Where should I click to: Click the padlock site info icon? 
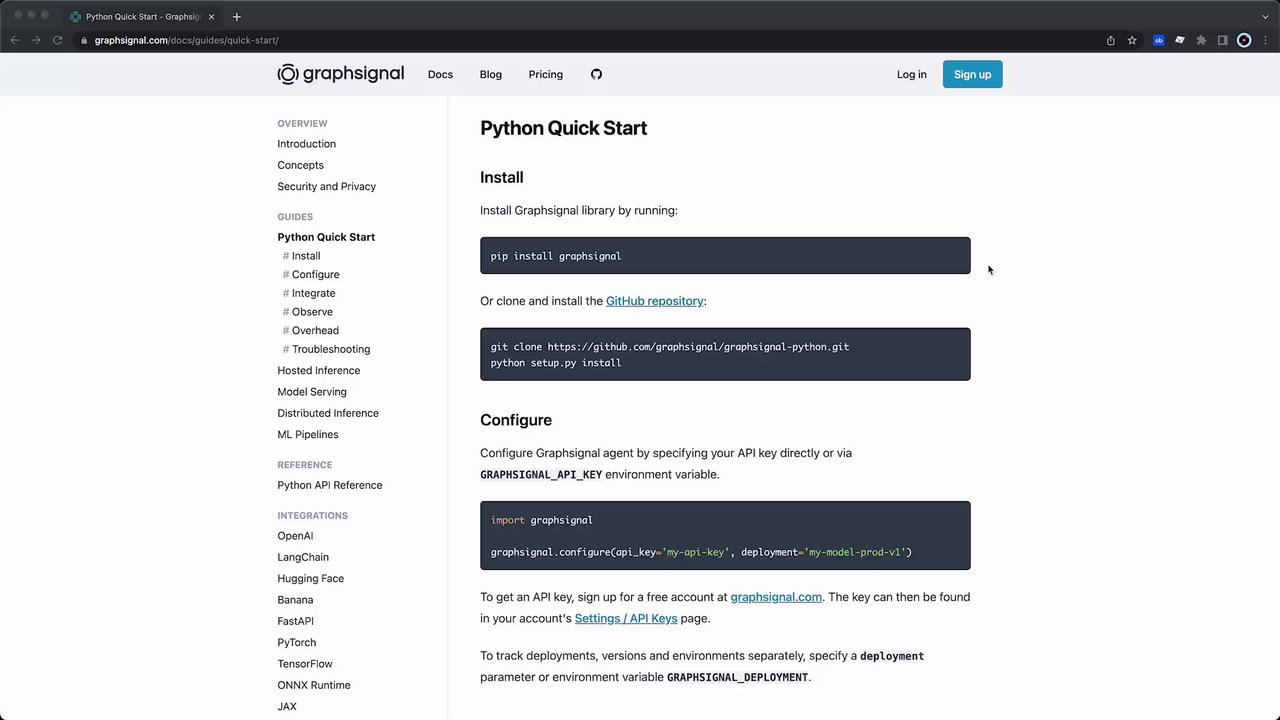85,40
